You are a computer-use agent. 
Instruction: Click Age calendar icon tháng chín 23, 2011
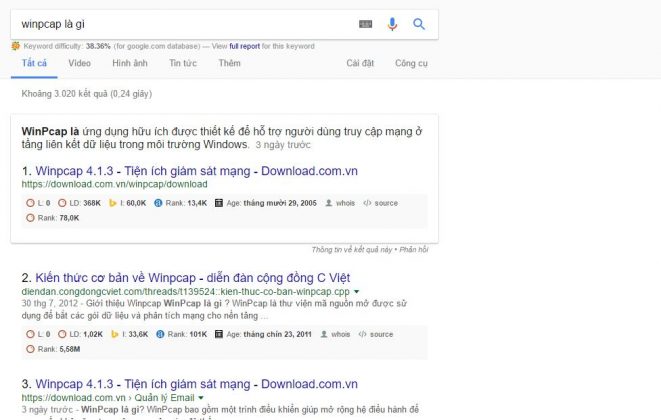pyautogui.click(x=218, y=334)
